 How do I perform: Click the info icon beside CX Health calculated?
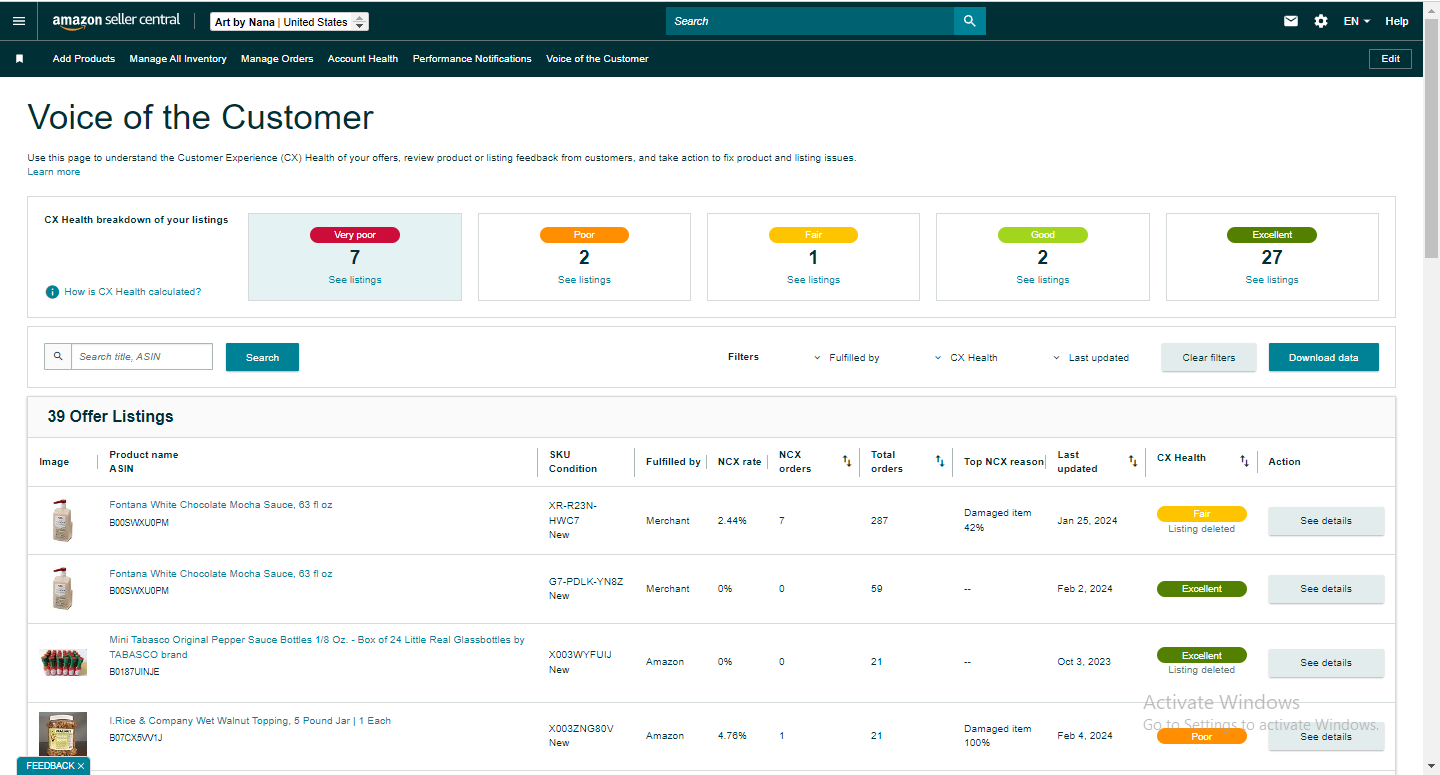(x=52, y=292)
